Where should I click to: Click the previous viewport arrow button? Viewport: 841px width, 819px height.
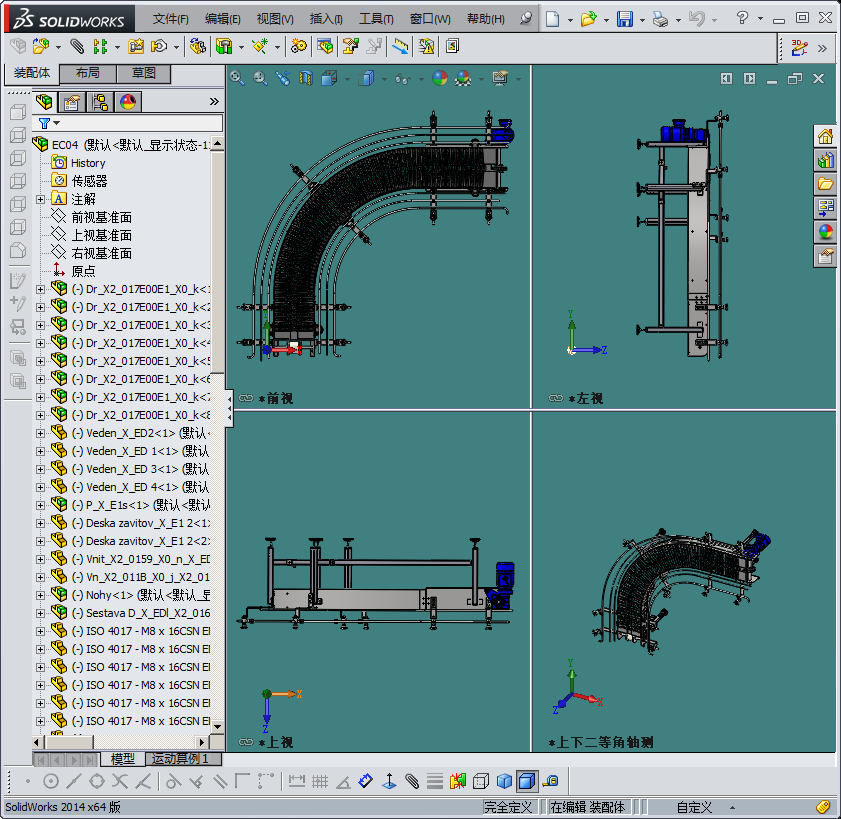pos(726,79)
